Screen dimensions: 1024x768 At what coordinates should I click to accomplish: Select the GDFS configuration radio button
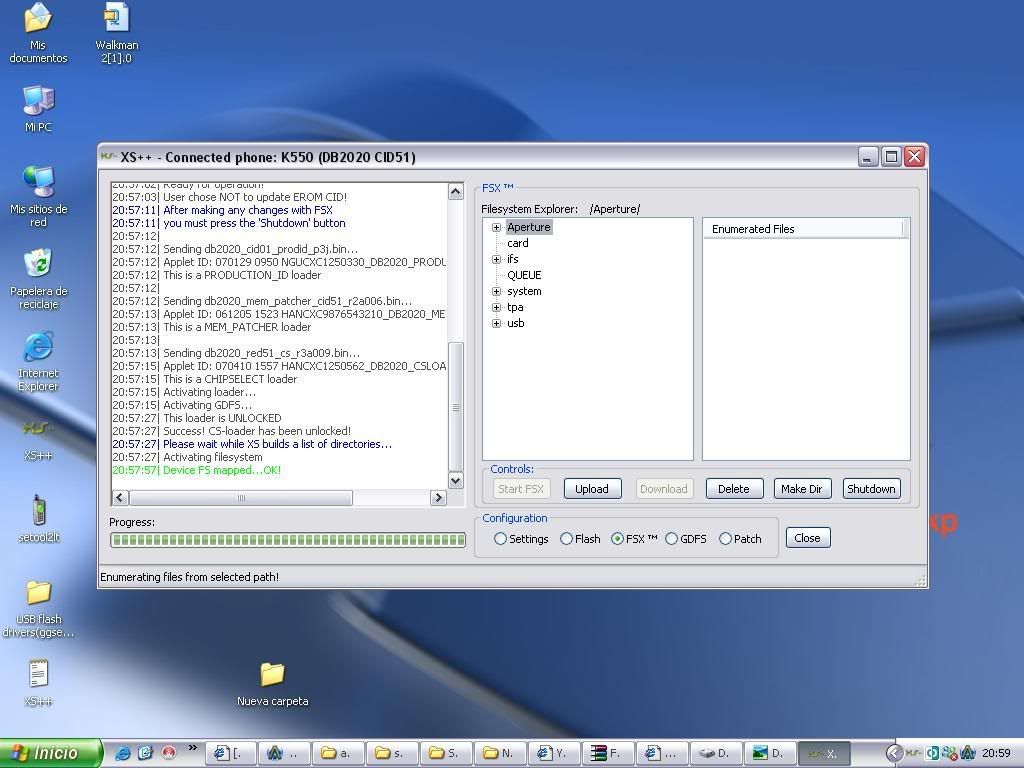pos(671,539)
